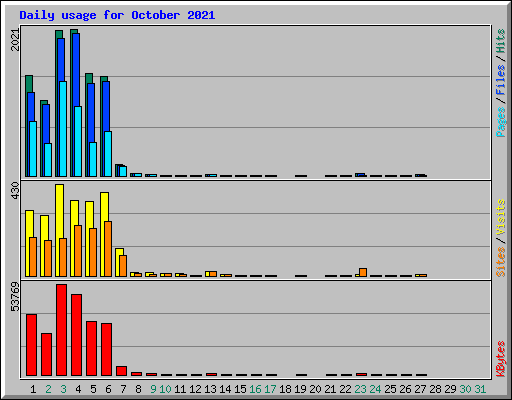Click x-axis day label '7'

click(x=123, y=389)
